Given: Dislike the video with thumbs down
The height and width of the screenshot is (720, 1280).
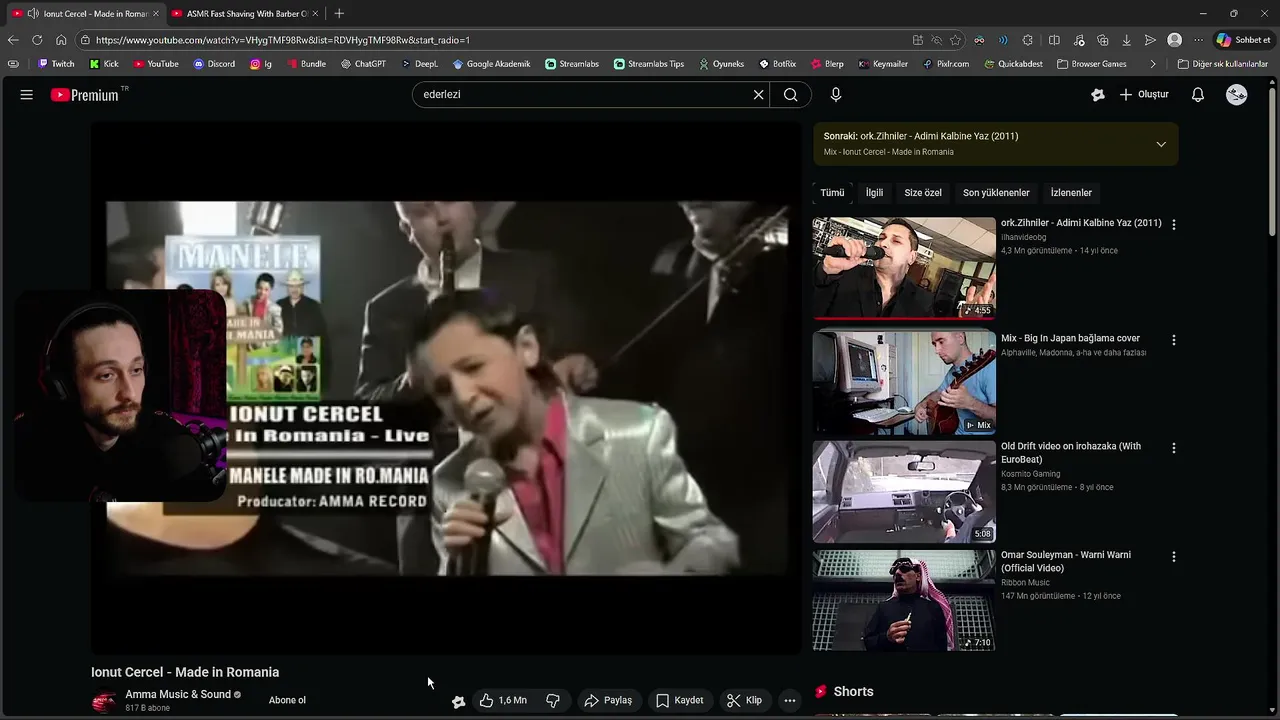Looking at the screenshot, I should tap(553, 700).
